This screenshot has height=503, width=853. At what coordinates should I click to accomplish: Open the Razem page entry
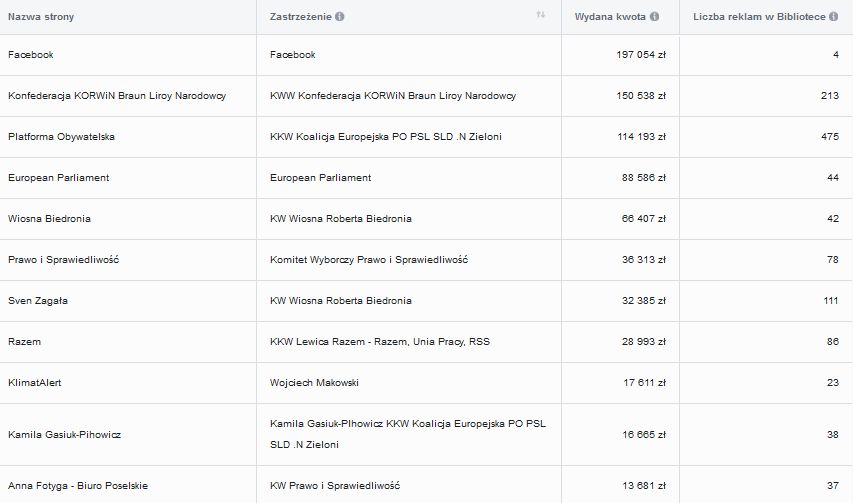point(24,342)
